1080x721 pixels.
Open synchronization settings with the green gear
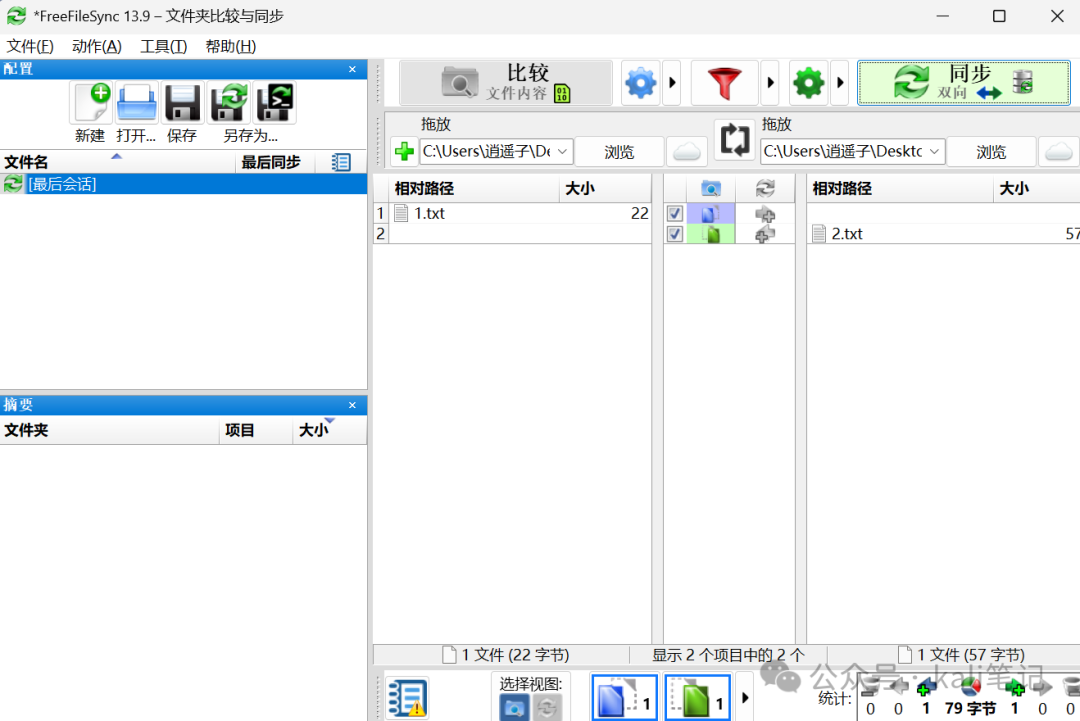point(809,83)
